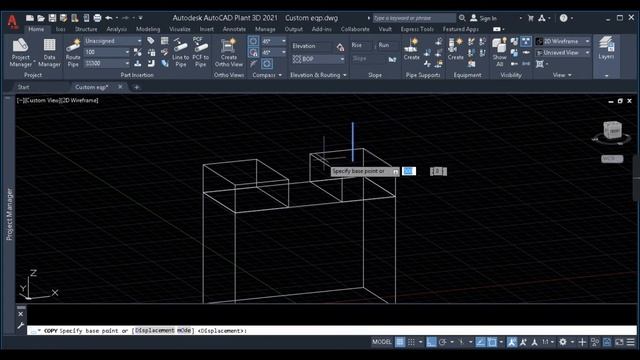
Task: Click the Save icon in quick access toolbar
Action: (x=52, y=18)
